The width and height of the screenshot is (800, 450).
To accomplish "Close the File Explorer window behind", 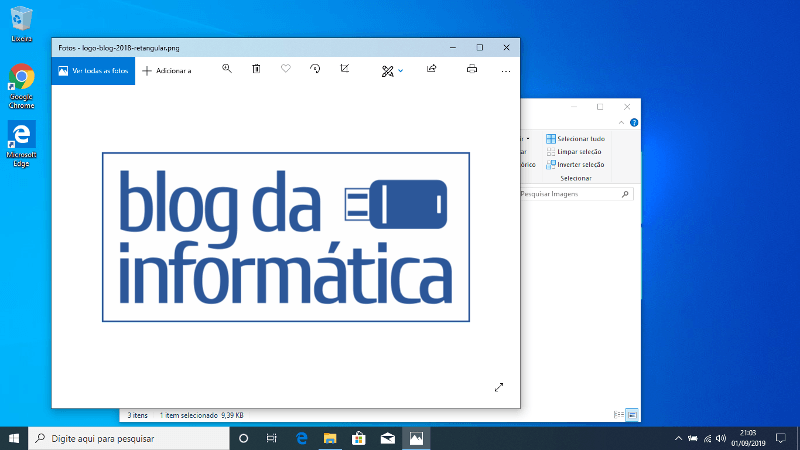I will click(627, 107).
